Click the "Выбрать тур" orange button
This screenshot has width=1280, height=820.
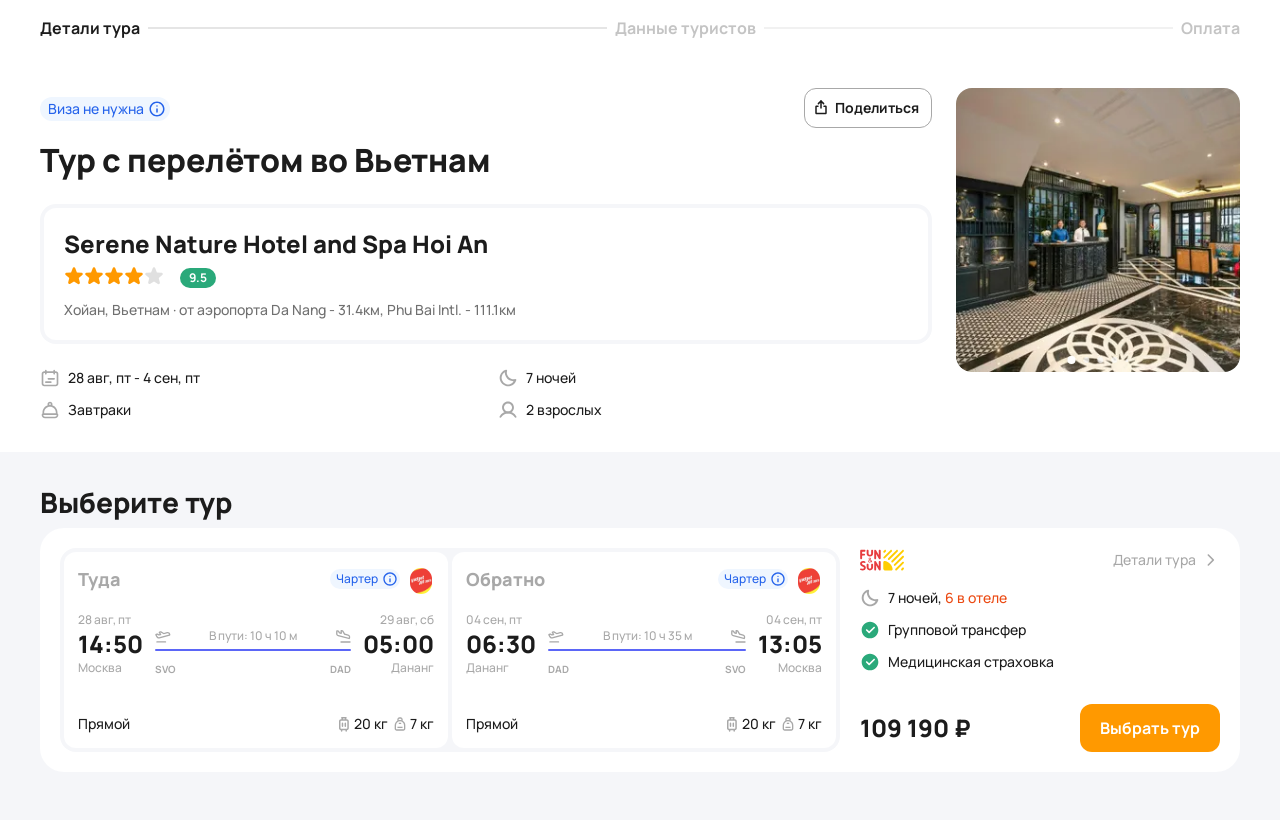click(1150, 728)
